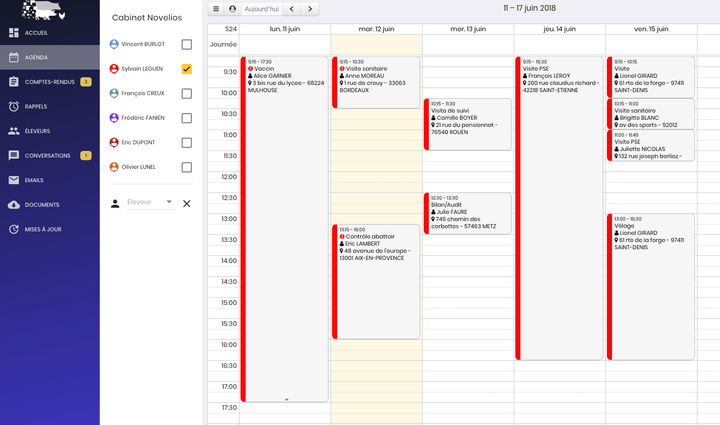Open the Vêlage event for Lionel GIRARD

651,287
